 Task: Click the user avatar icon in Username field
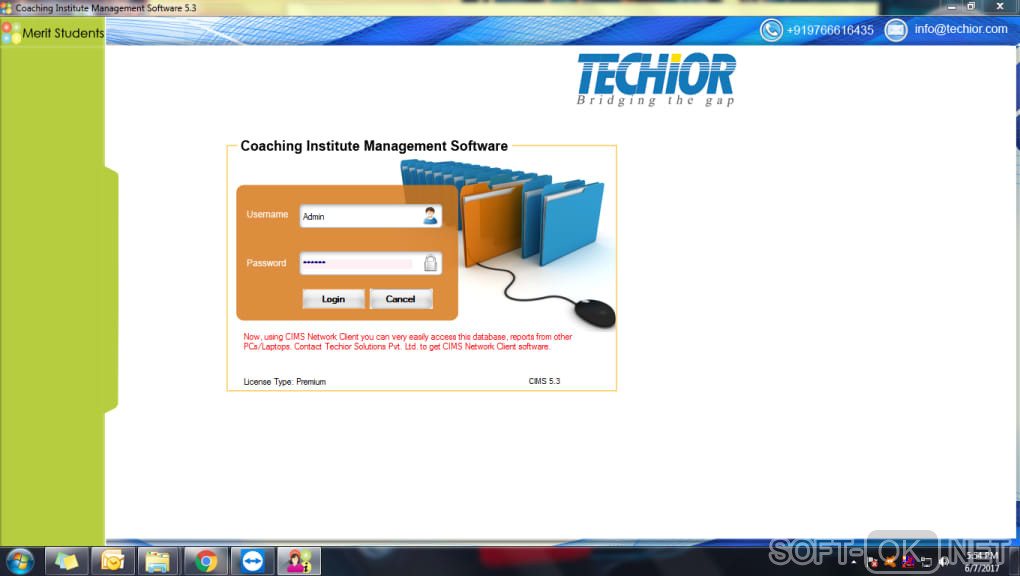(x=430, y=215)
